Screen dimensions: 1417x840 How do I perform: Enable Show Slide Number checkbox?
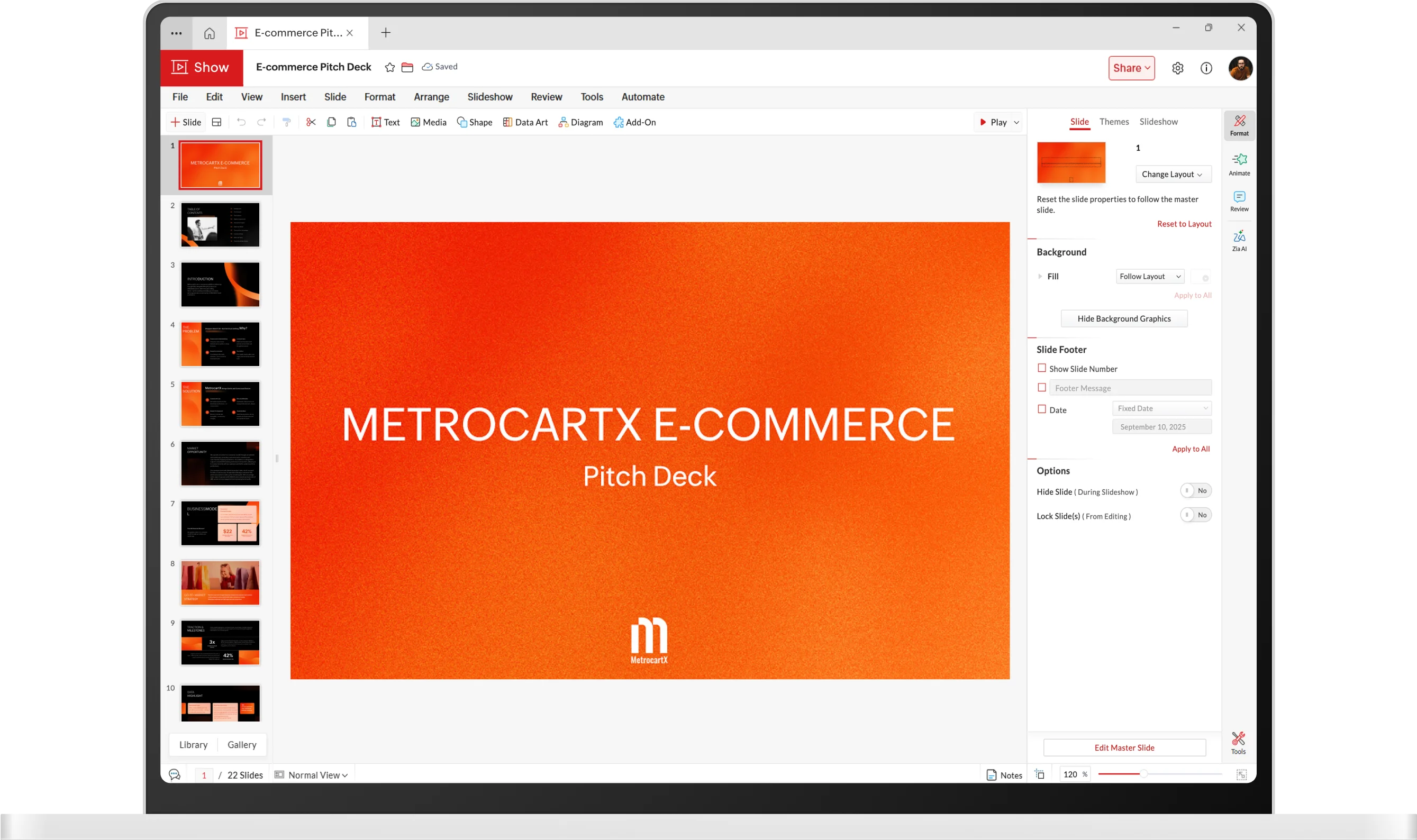tap(1042, 368)
